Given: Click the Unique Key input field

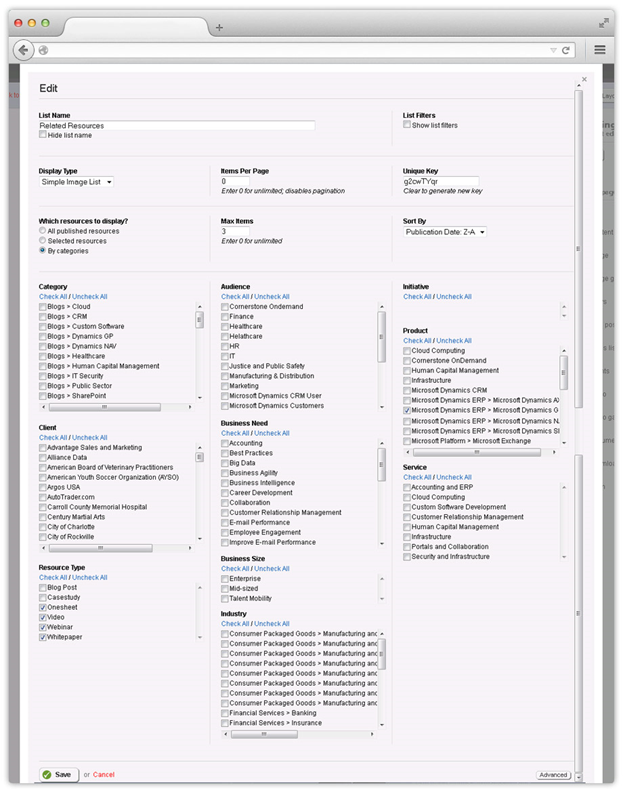Looking at the screenshot, I should click(x=441, y=181).
